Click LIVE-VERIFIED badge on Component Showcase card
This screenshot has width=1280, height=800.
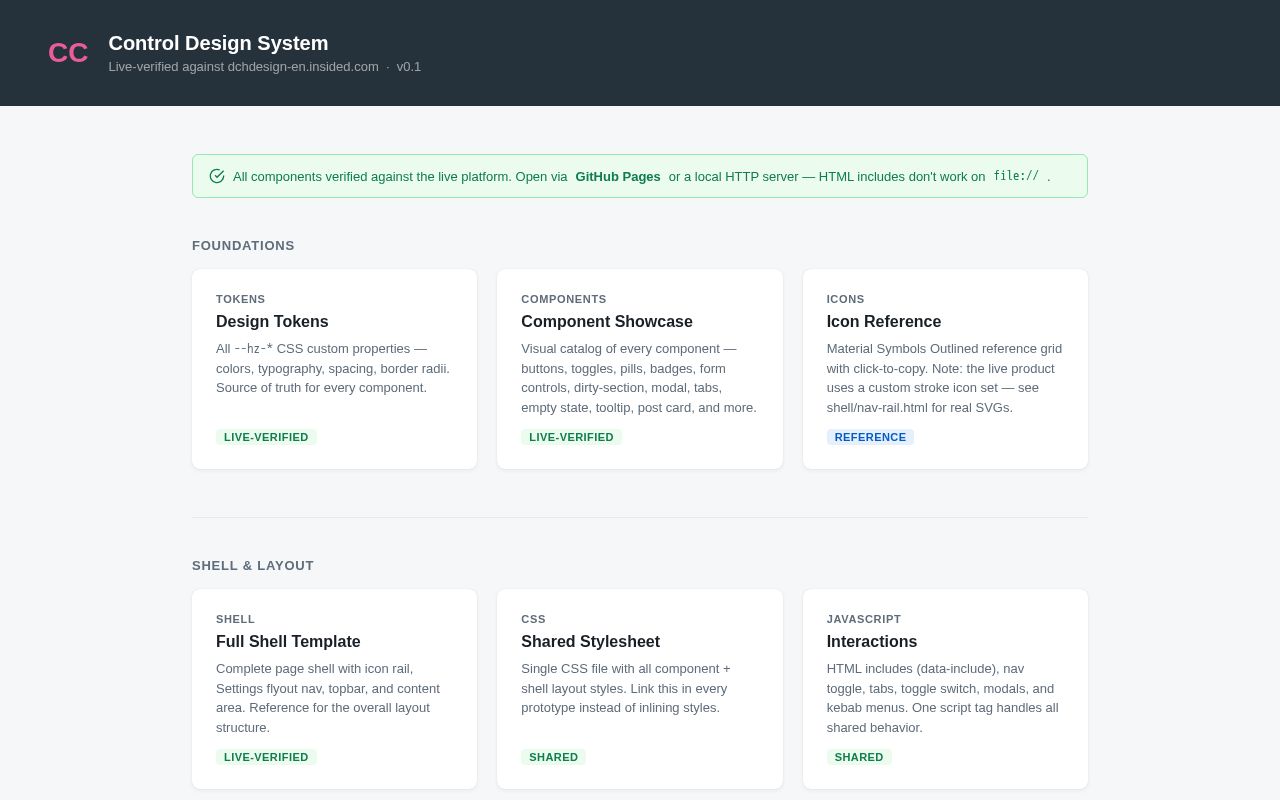click(x=571, y=437)
